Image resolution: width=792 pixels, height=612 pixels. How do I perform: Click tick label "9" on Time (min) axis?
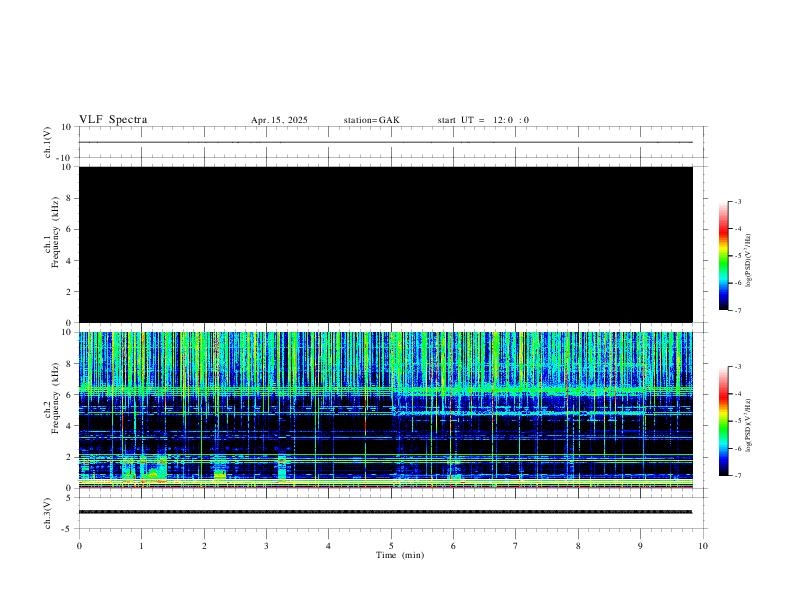[x=640, y=546]
